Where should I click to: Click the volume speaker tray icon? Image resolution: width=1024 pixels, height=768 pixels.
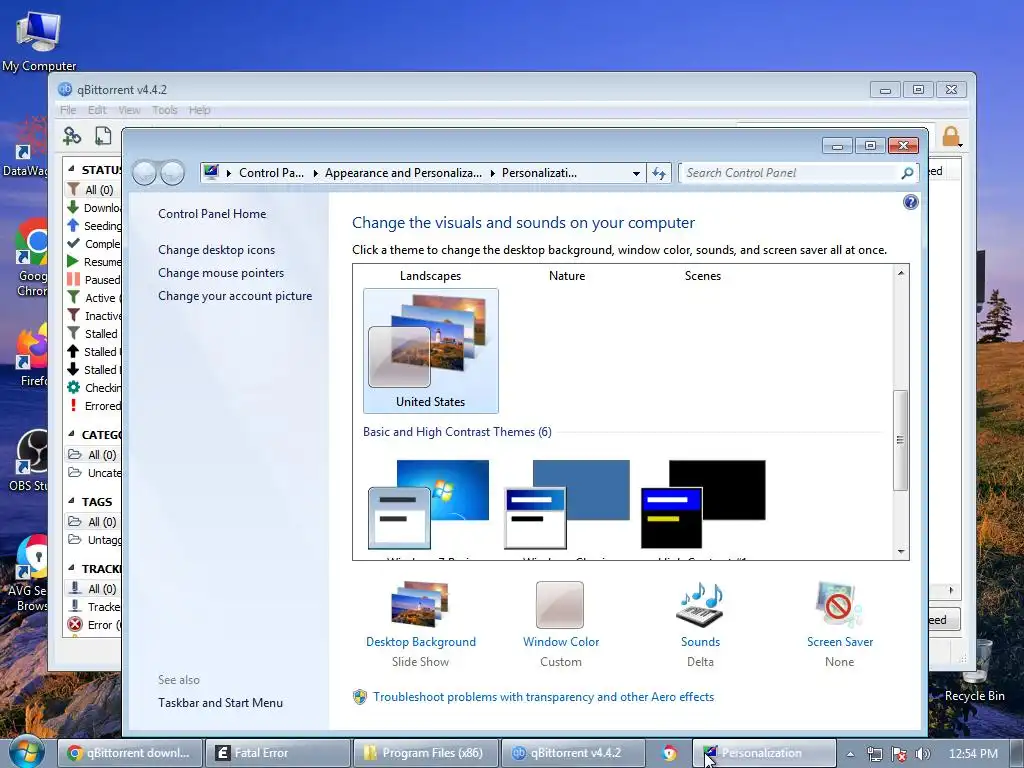922,754
